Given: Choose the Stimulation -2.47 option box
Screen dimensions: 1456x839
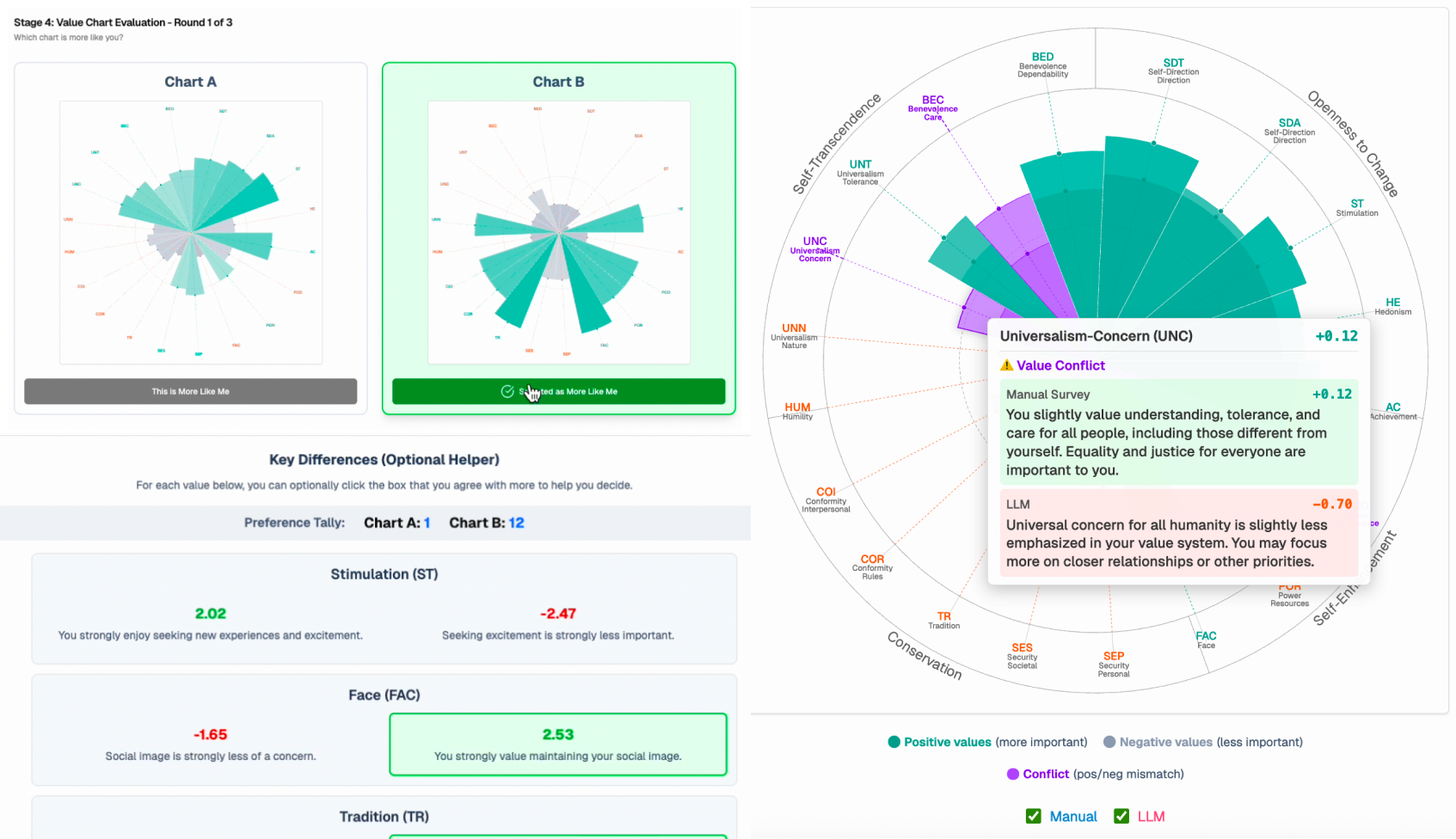Looking at the screenshot, I should [558, 623].
